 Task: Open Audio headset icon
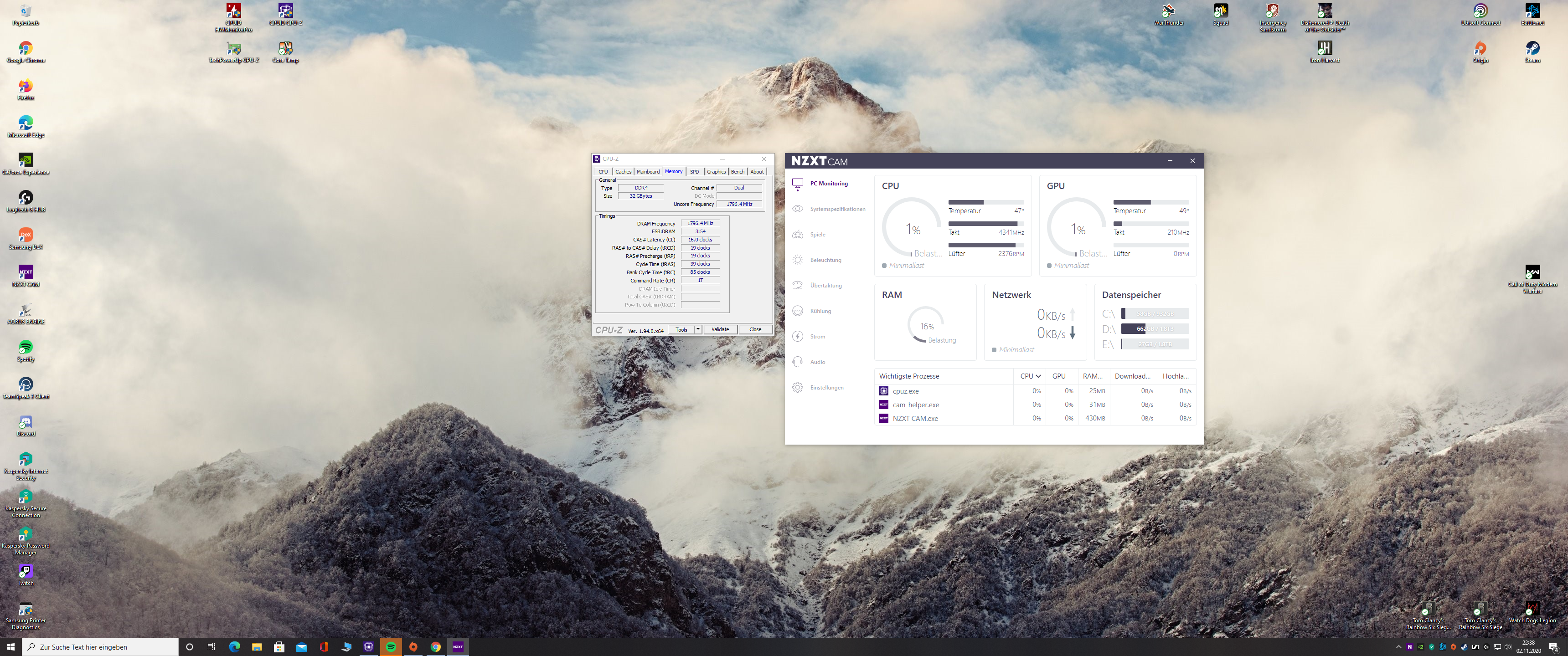pyautogui.click(x=797, y=362)
